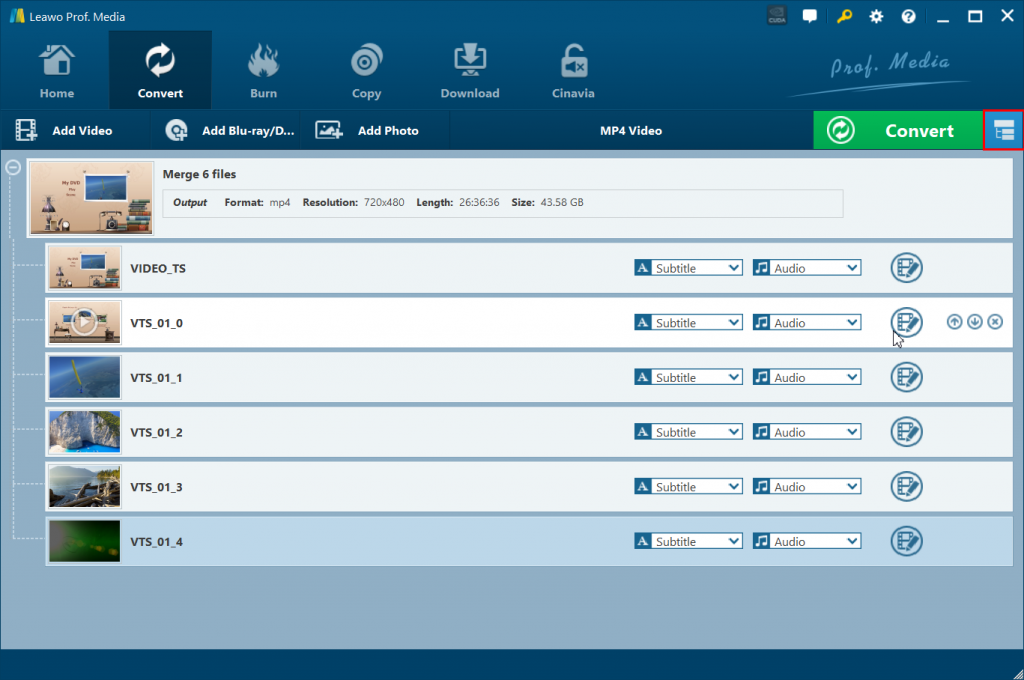Edit the VTS_01_2 video
The width and height of the screenshot is (1024, 680).
(906, 432)
